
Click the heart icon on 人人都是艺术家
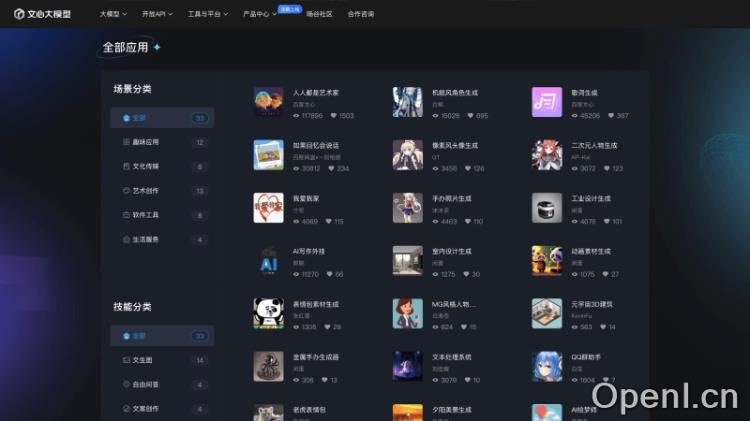pos(334,116)
